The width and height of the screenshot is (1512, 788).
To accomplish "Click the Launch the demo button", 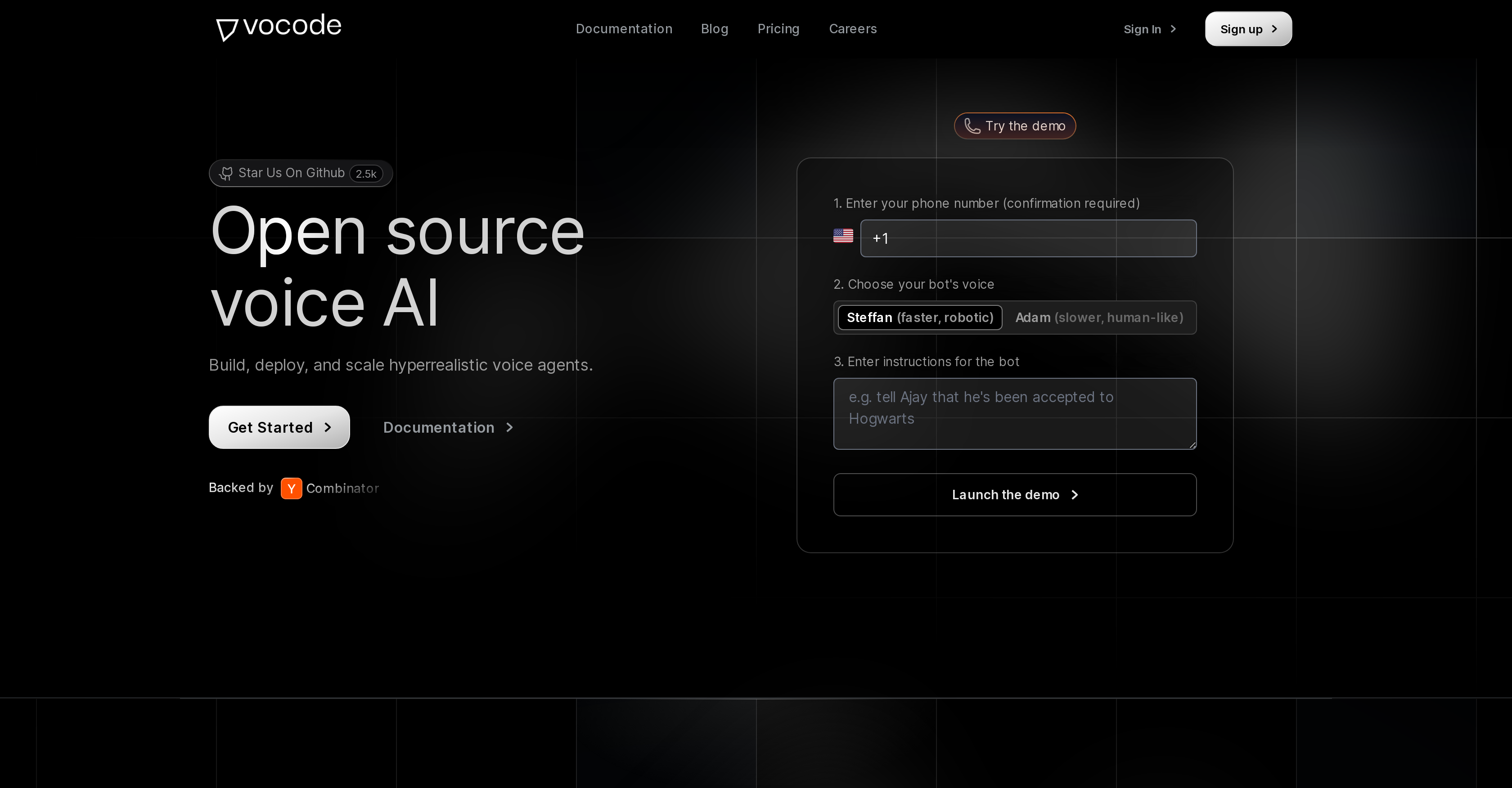I will [1014, 495].
